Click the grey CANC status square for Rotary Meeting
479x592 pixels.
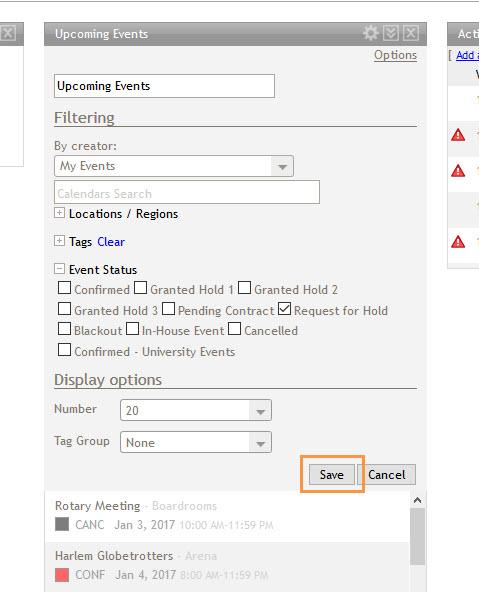click(x=62, y=524)
